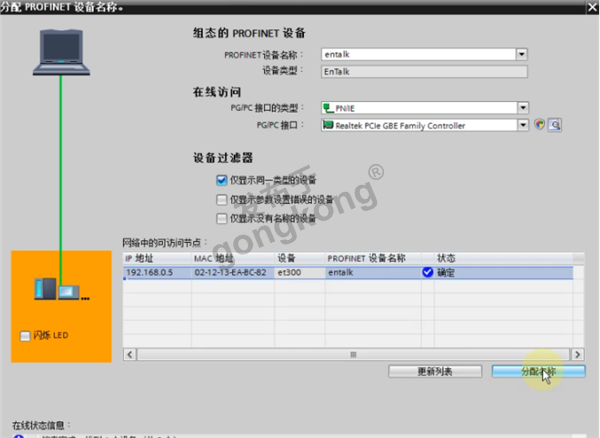This screenshot has height=438, width=600.
Task: Select the 'entalk' cell in node table
Action: click(373, 272)
